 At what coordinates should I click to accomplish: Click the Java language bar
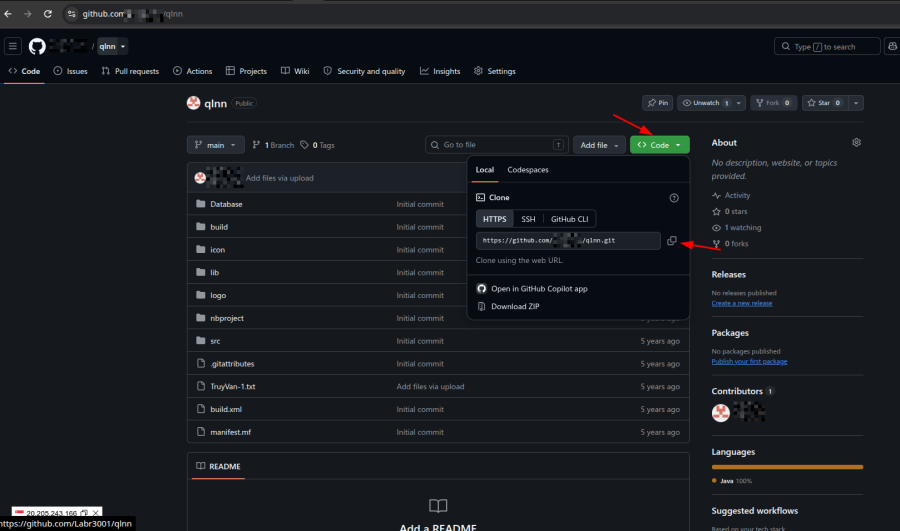coord(787,467)
